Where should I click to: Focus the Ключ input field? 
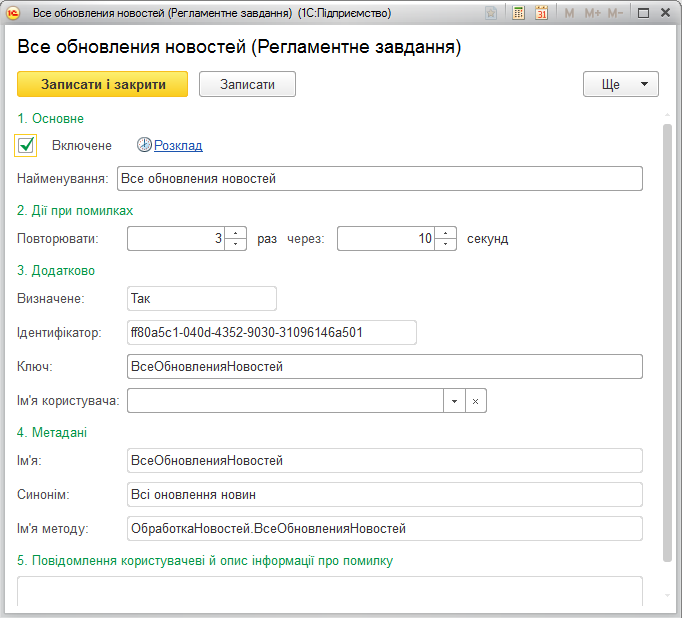coord(385,366)
